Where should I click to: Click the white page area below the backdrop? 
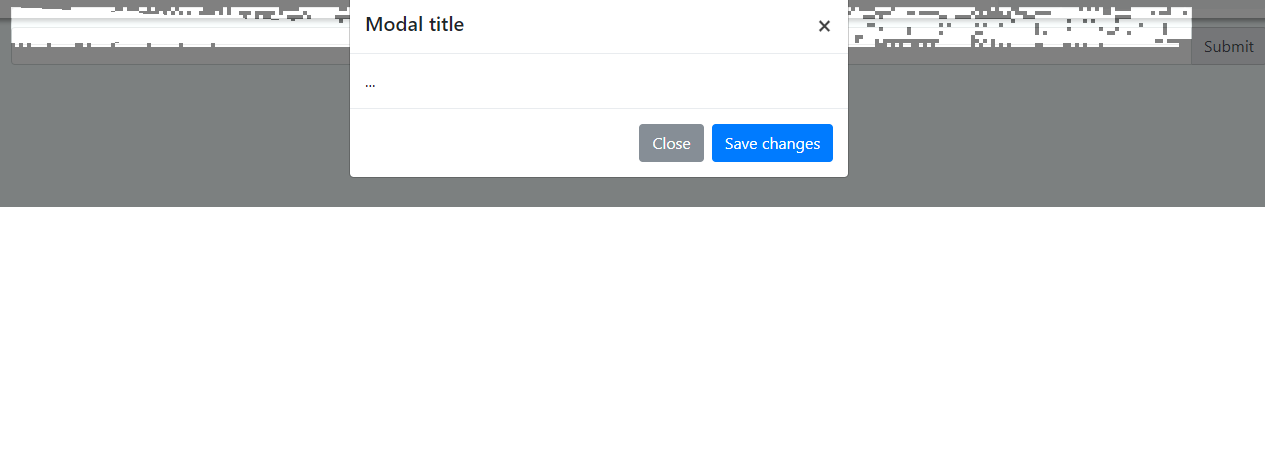pyautogui.click(x=632, y=333)
